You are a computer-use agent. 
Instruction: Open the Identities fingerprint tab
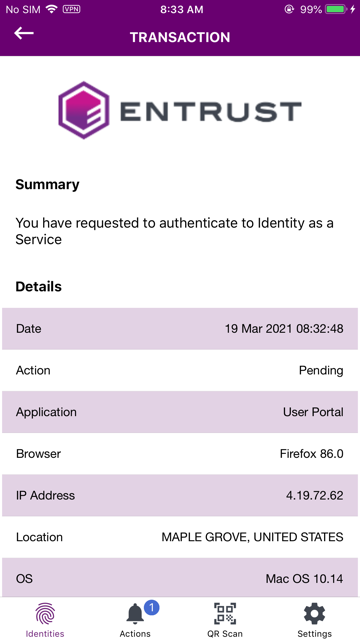45,614
